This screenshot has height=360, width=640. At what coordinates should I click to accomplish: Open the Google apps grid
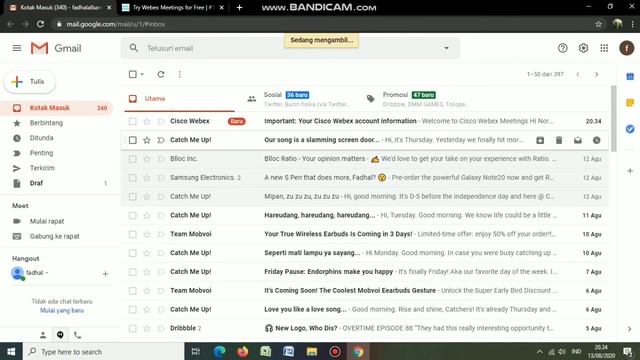point(604,48)
